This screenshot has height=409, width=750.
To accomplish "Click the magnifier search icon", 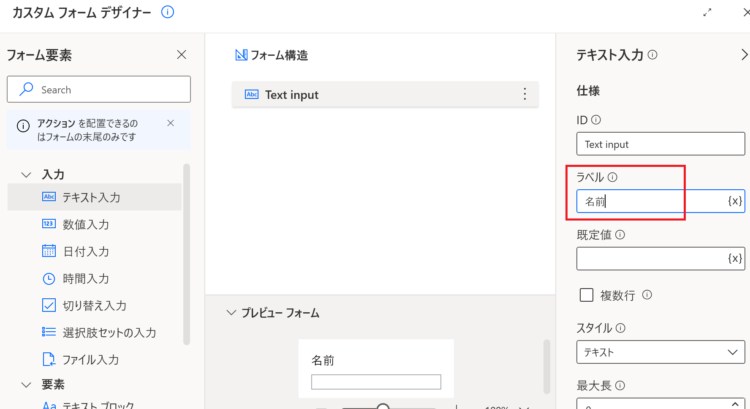I will click(x=26, y=89).
